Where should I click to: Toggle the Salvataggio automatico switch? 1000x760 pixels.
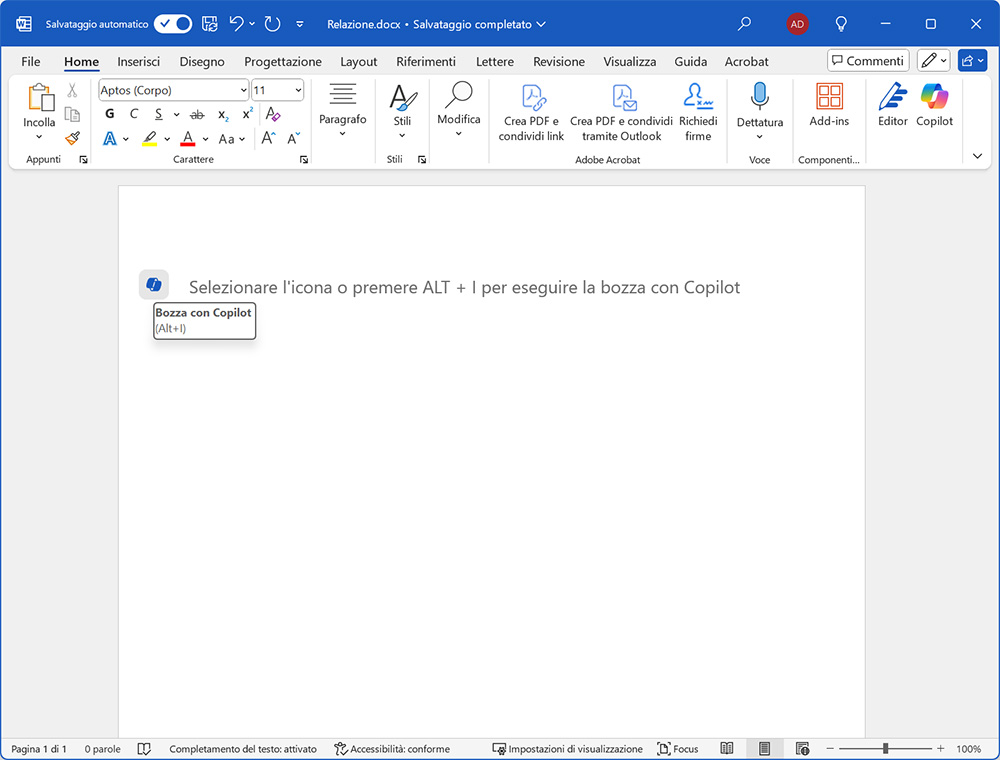pyautogui.click(x=173, y=23)
